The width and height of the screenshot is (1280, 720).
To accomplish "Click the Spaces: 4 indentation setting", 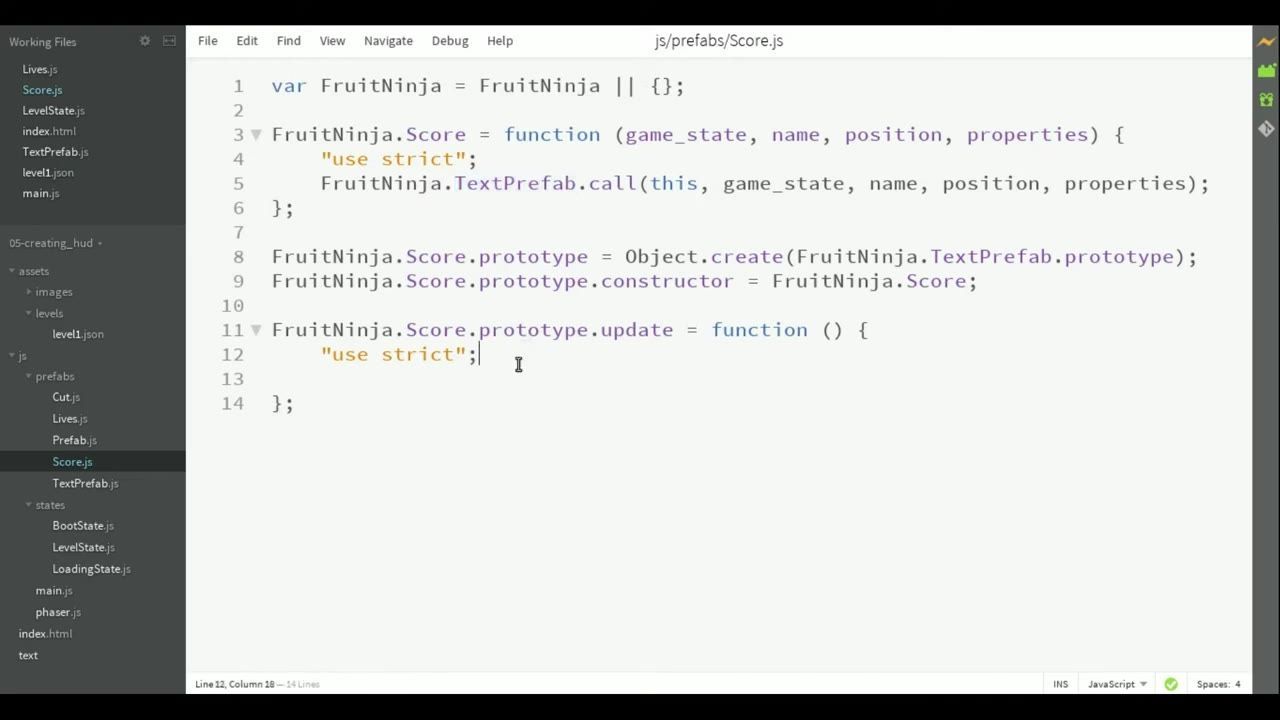I will click(1218, 684).
